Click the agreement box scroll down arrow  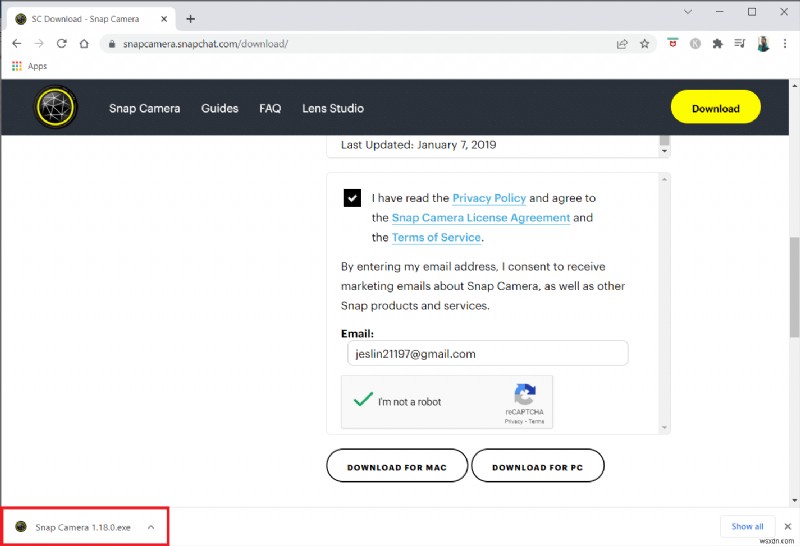(x=664, y=428)
